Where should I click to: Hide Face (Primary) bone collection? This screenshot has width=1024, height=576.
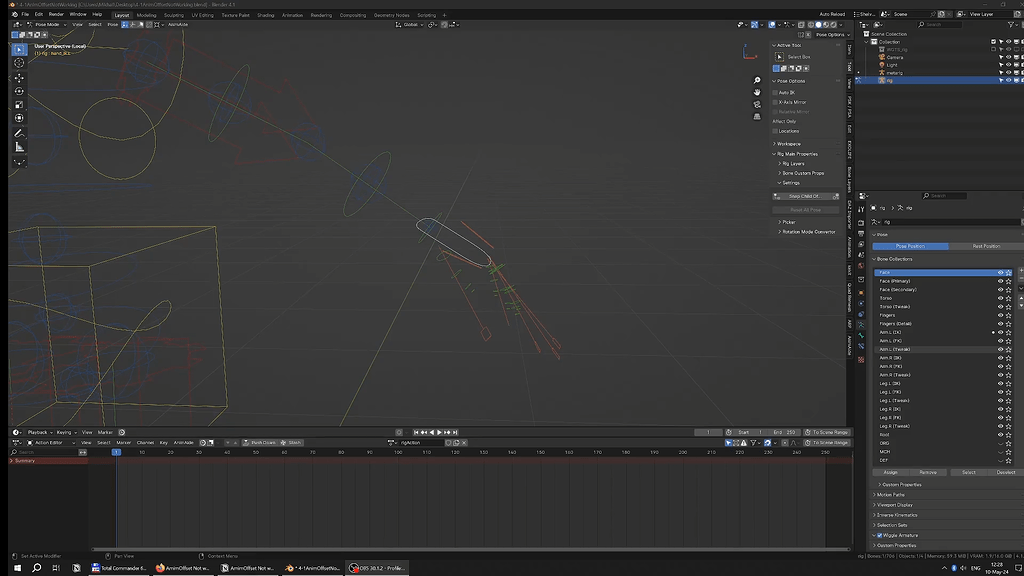pos(1000,281)
